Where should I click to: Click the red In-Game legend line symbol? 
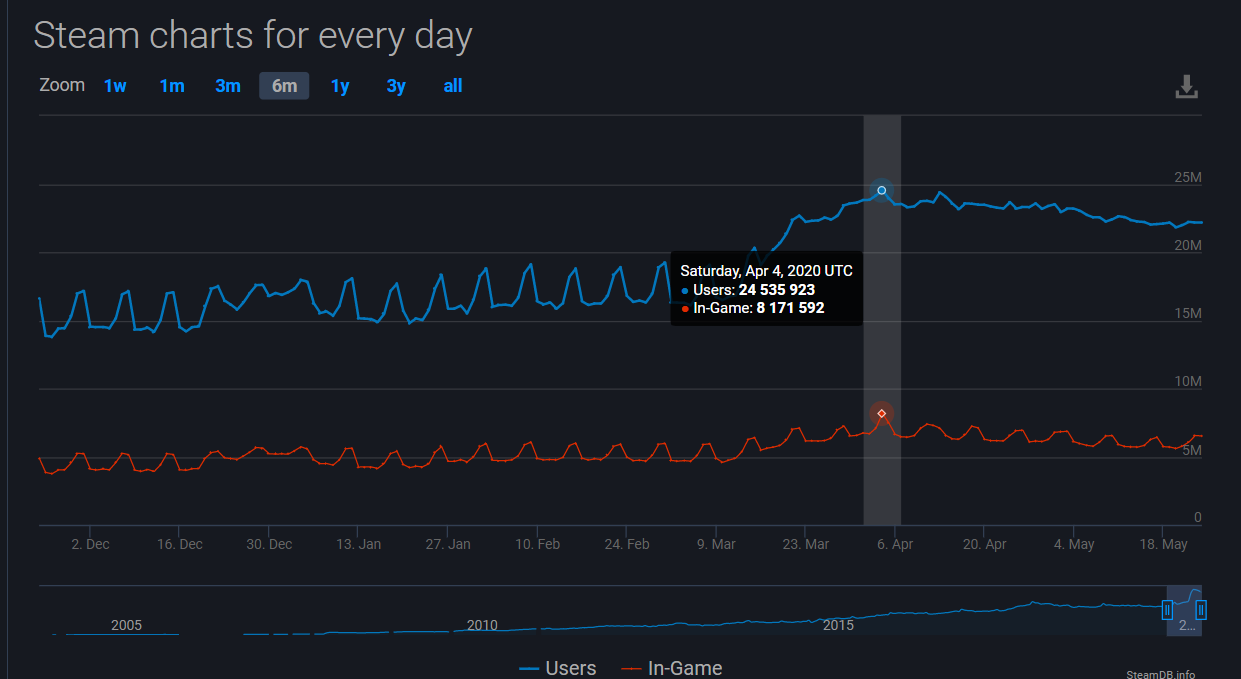click(631, 669)
